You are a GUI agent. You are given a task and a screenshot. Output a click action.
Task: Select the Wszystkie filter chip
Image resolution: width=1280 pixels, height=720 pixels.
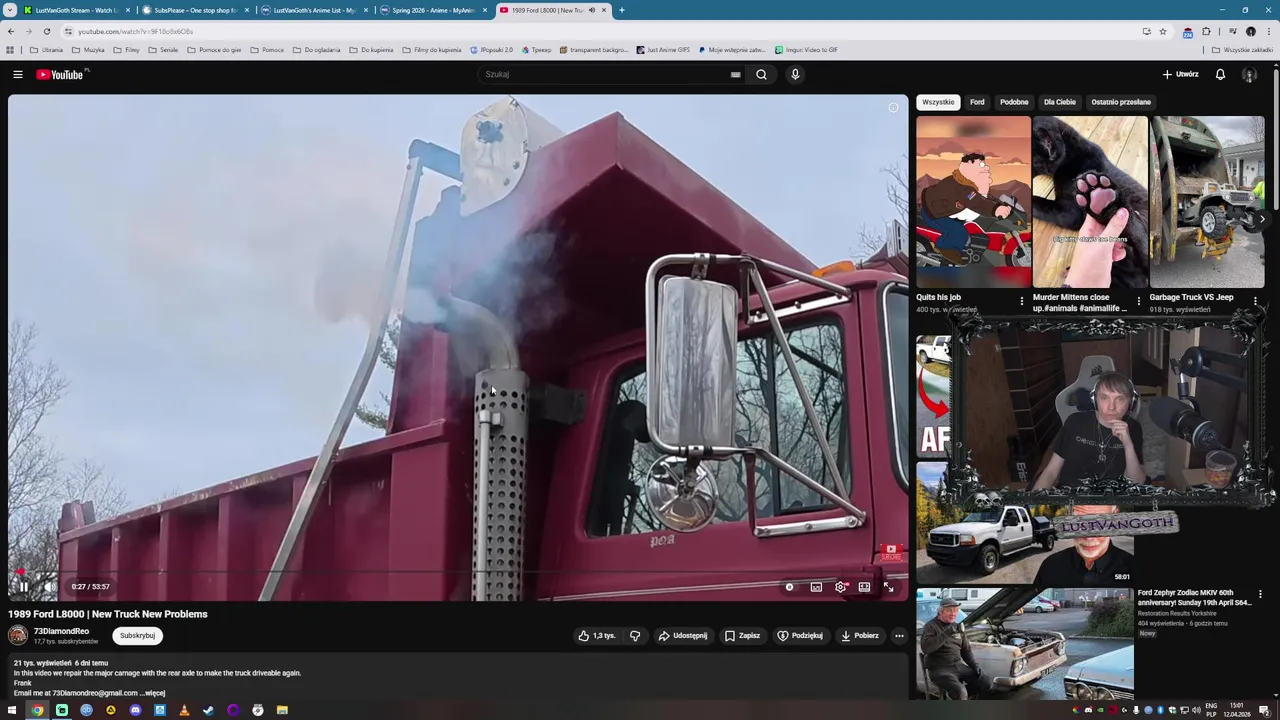tap(938, 102)
